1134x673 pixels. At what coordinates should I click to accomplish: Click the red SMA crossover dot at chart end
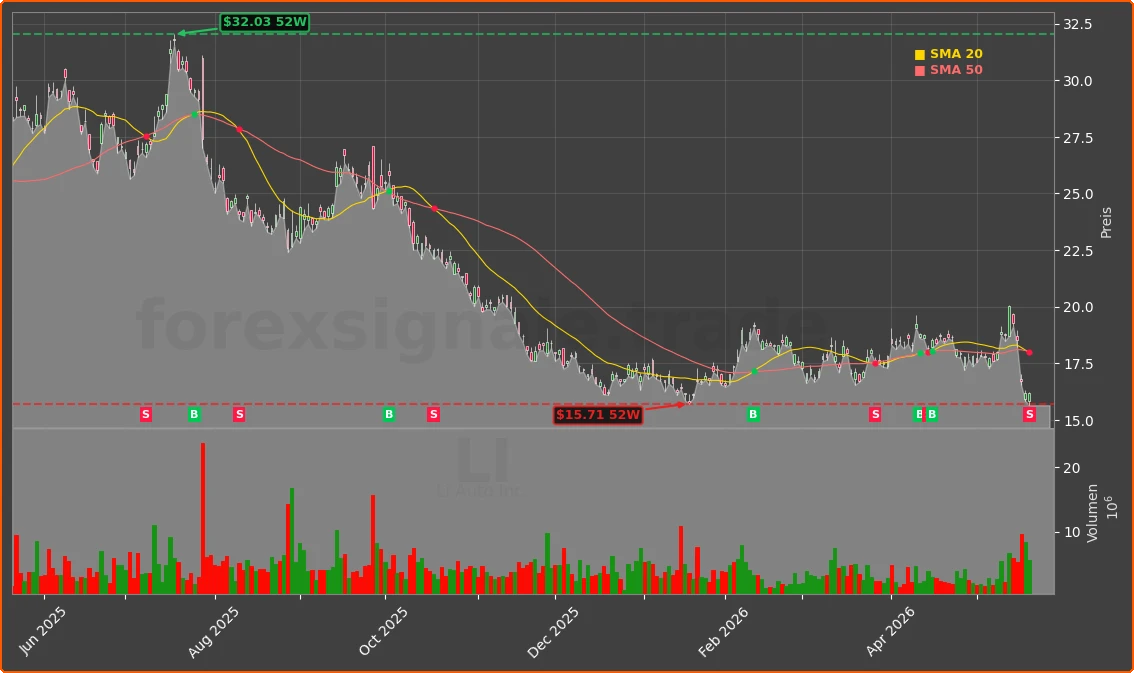coord(1029,353)
